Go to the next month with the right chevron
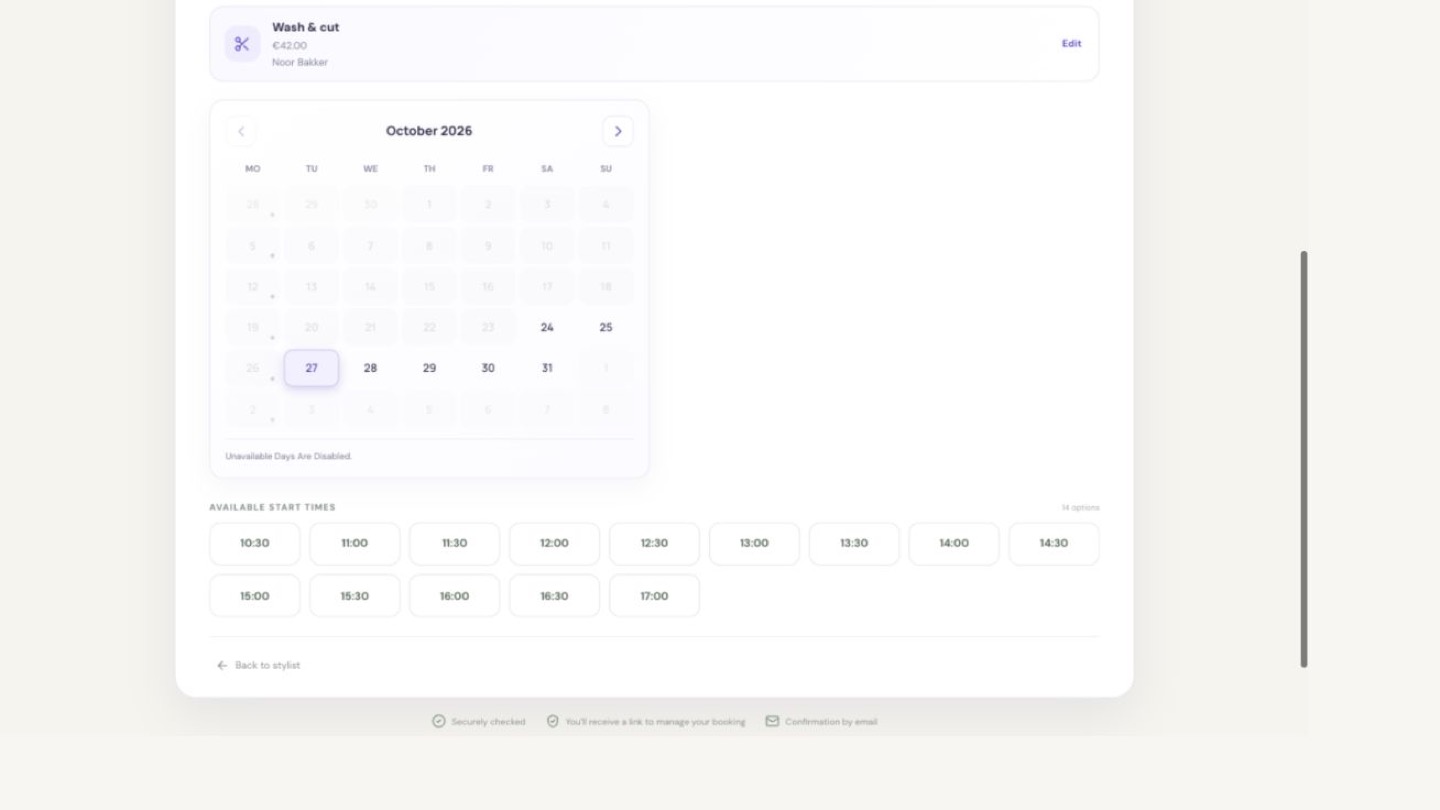The width and height of the screenshot is (1440, 810). tap(618, 131)
